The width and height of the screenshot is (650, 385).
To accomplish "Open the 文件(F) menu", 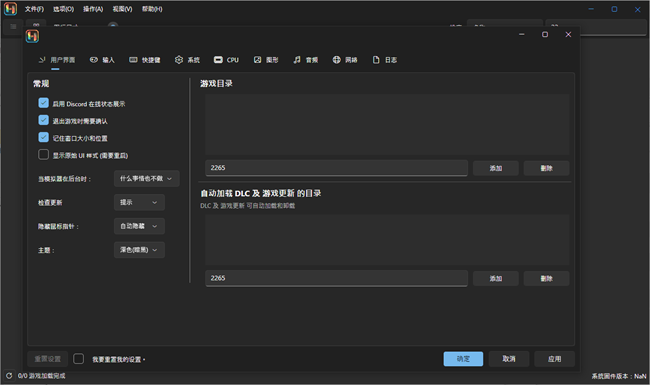I will 34,9.
